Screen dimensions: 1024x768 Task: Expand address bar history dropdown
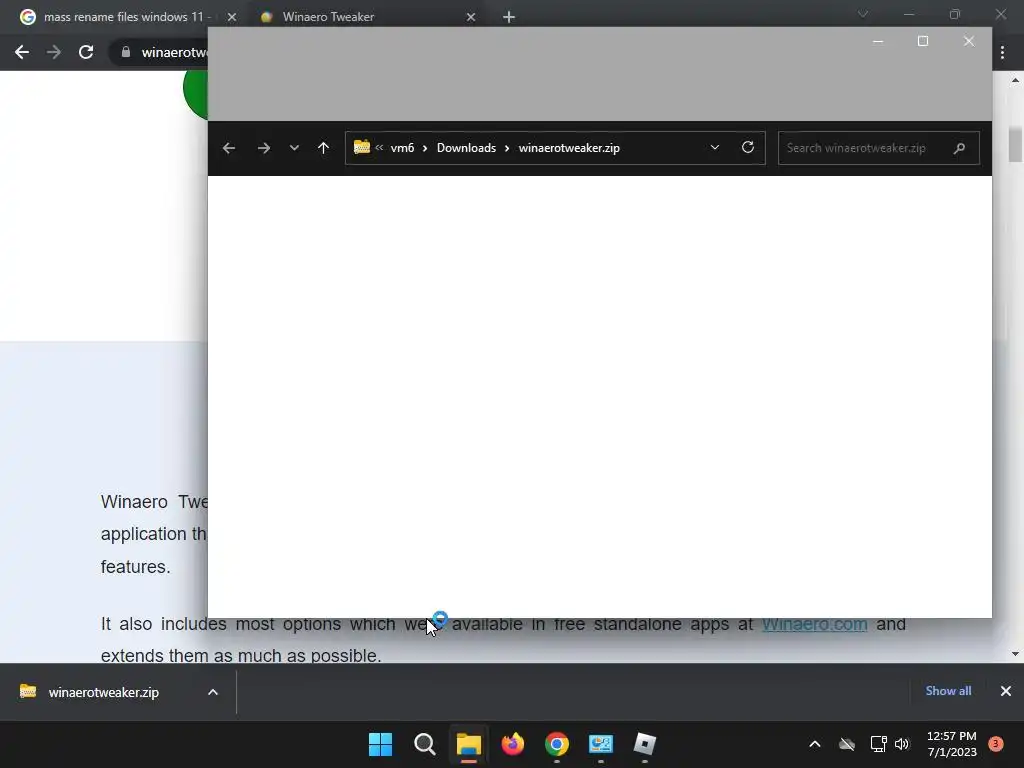click(714, 148)
